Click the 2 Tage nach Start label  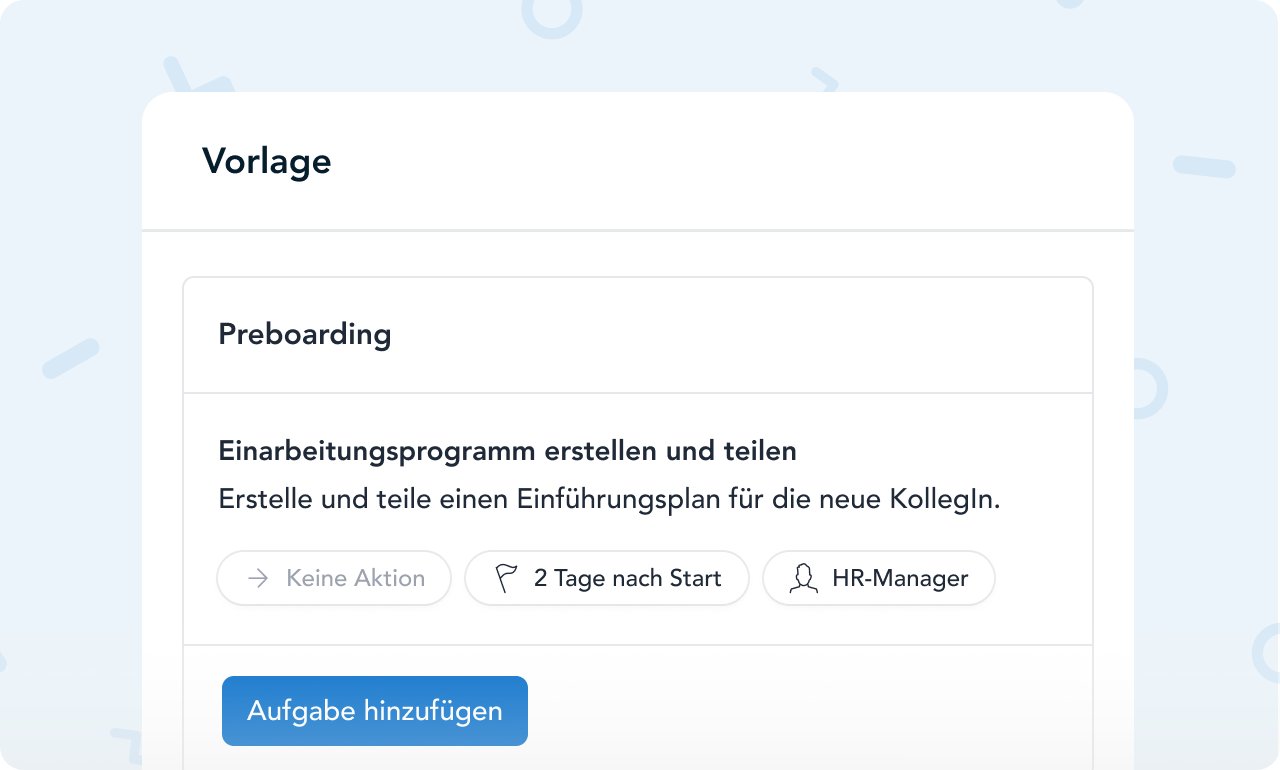coord(627,578)
